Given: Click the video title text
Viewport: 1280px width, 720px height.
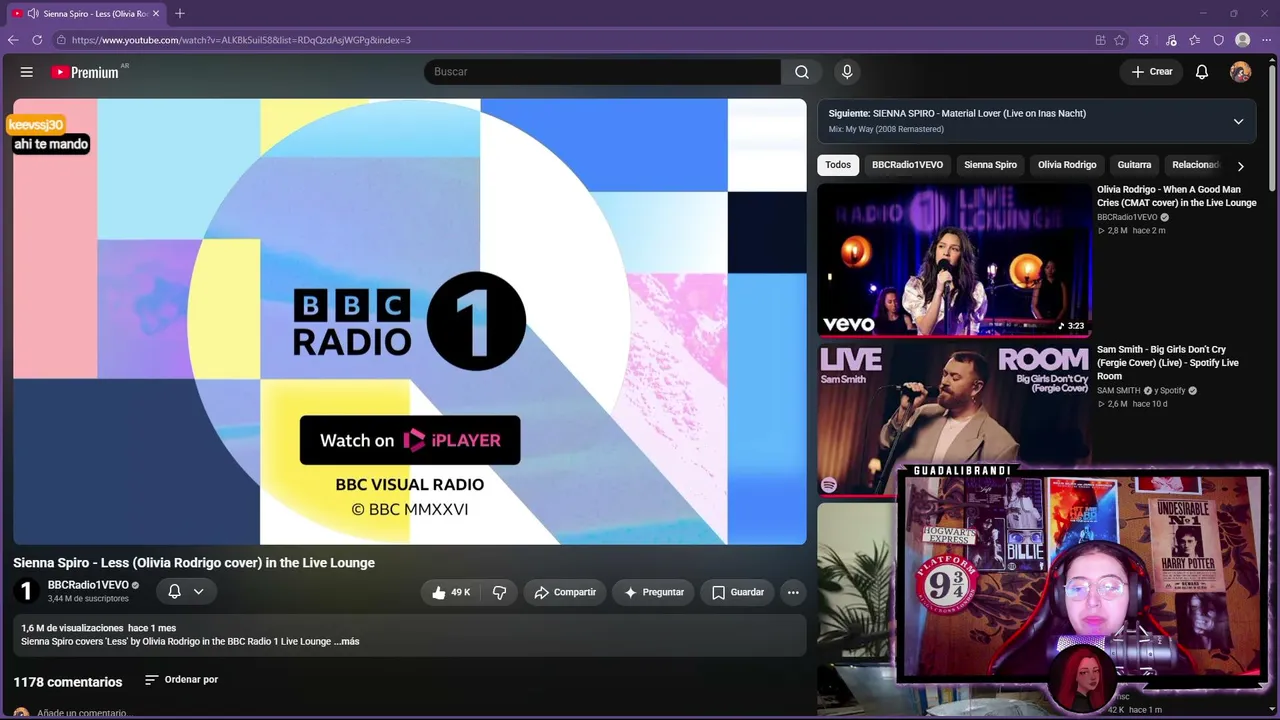Looking at the screenshot, I should 194,563.
